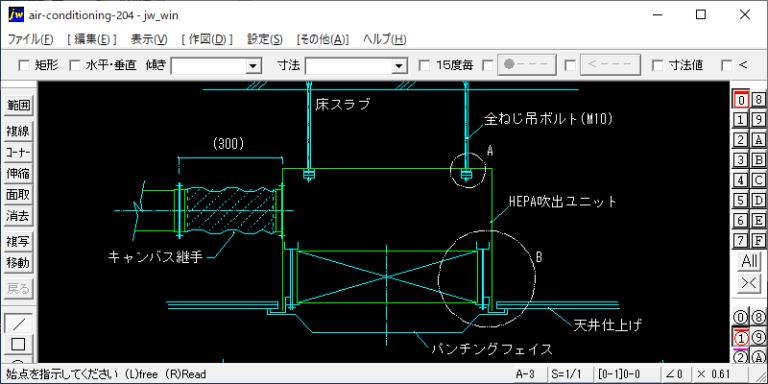The image size is (768, 384).
Task: Toggle layer group circled 0
Action: point(741,316)
